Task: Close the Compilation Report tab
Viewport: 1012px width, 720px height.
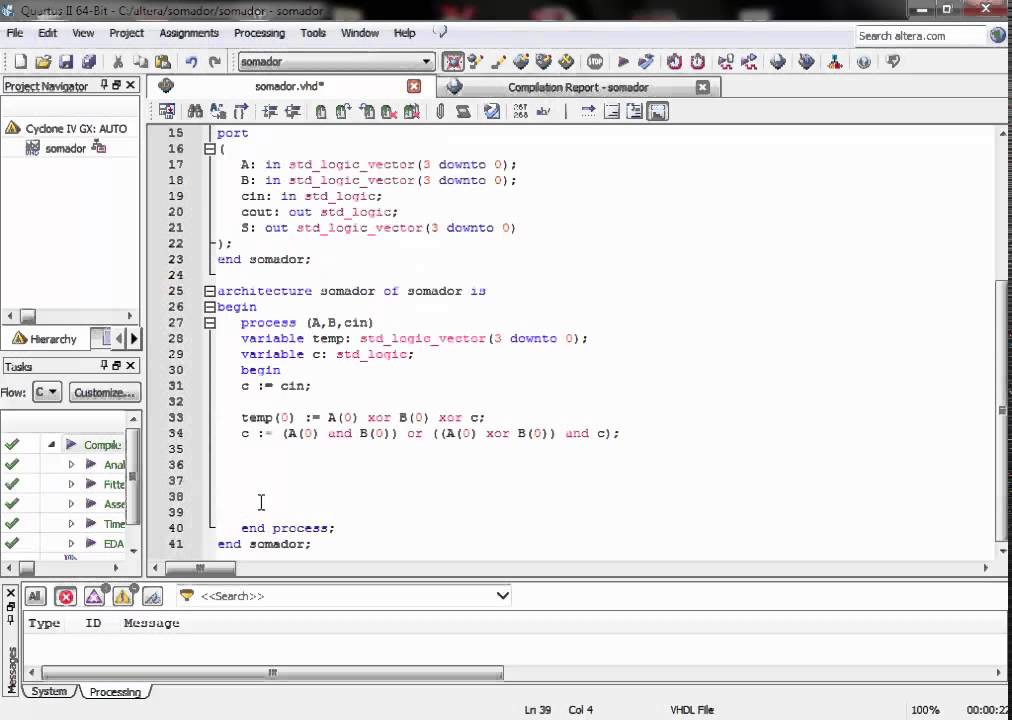Action: pyautogui.click(x=703, y=87)
